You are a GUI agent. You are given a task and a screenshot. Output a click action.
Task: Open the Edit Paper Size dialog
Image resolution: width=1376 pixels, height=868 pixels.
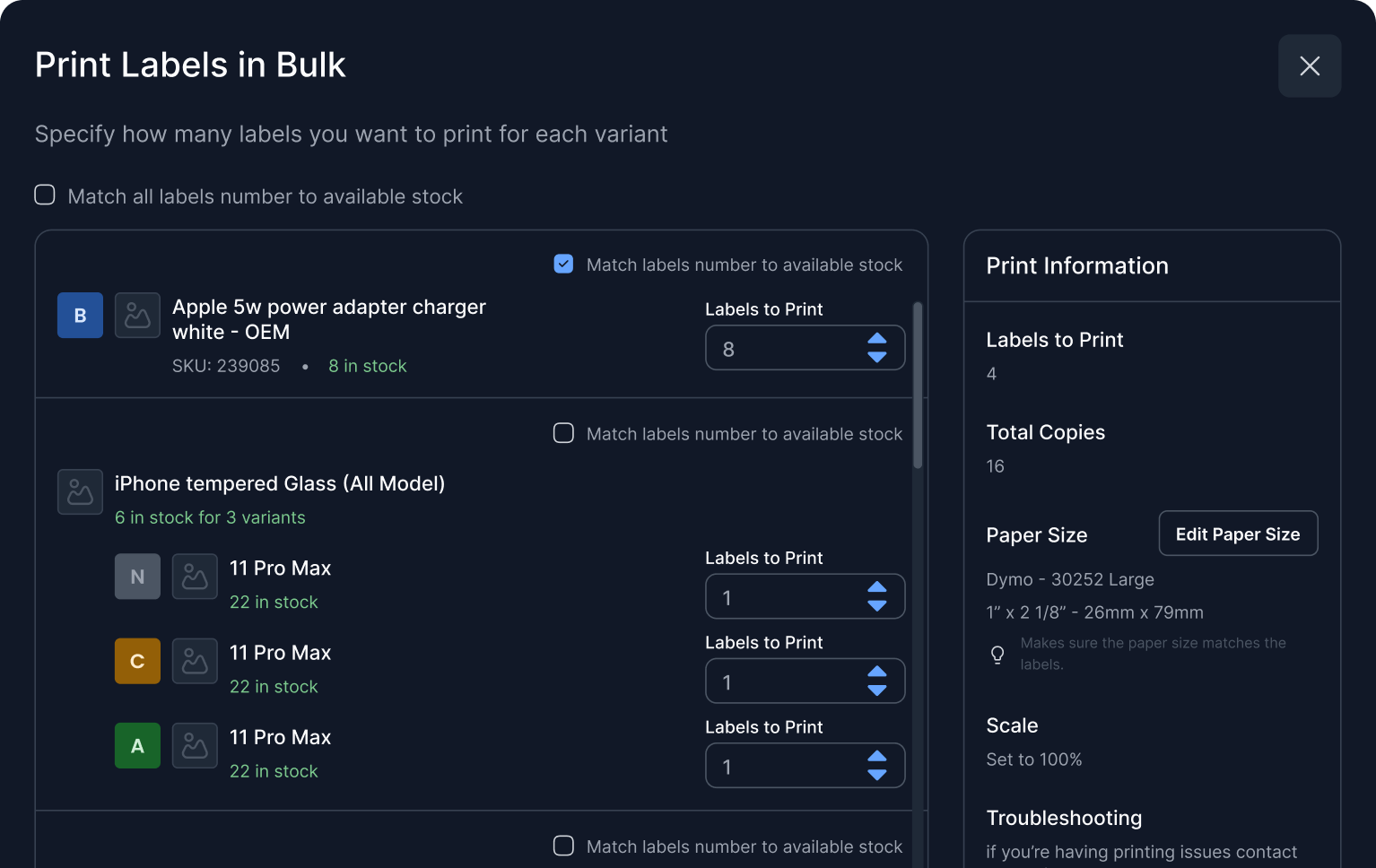pyautogui.click(x=1238, y=534)
